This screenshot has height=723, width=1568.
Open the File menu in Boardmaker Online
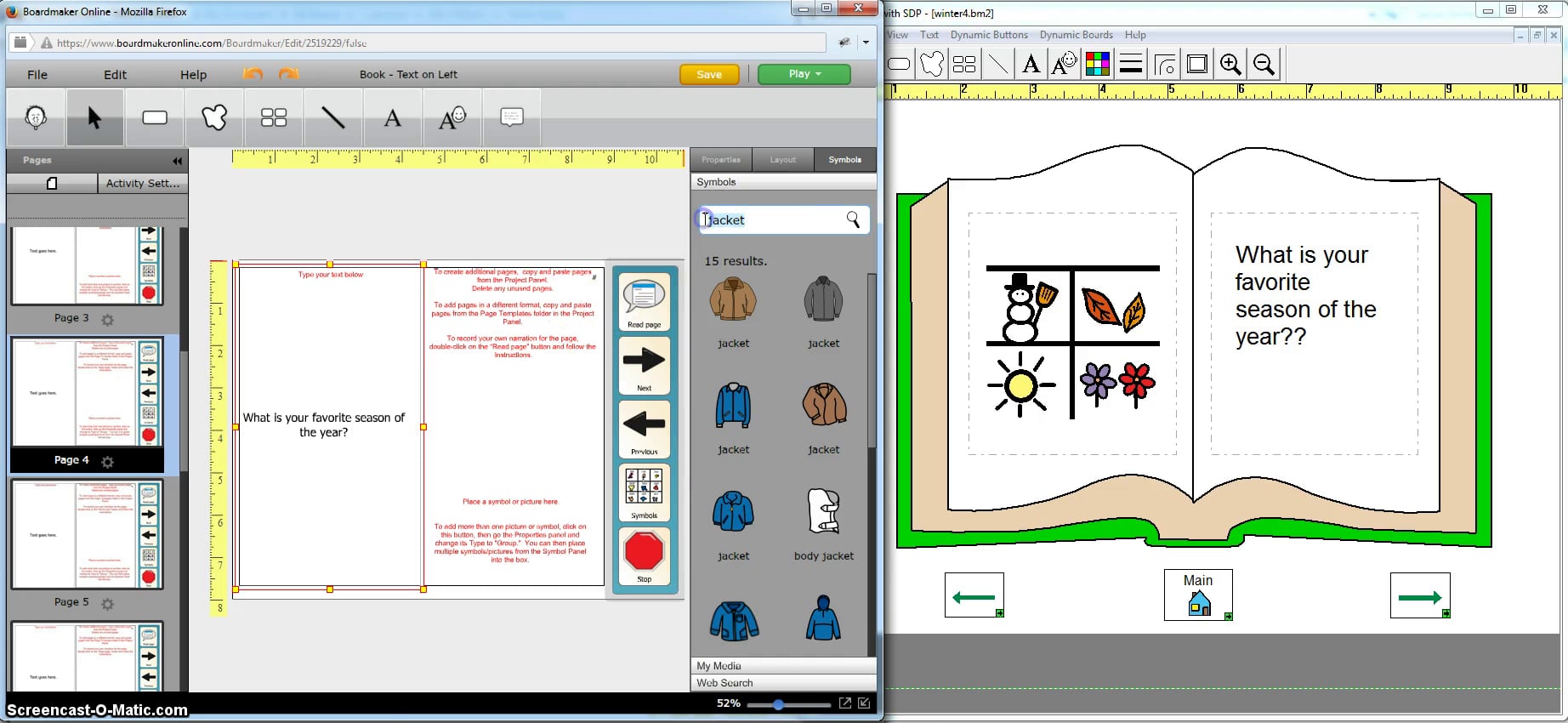pyautogui.click(x=37, y=75)
